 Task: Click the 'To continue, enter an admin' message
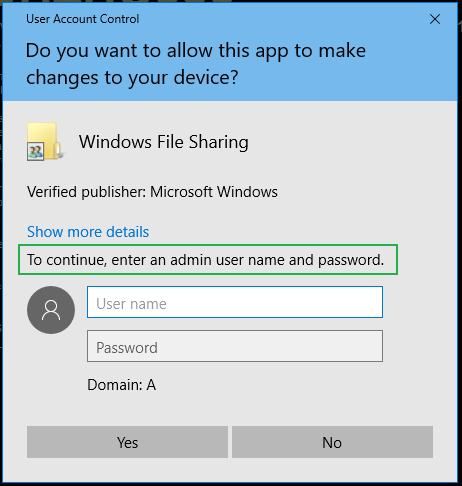(205, 260)
